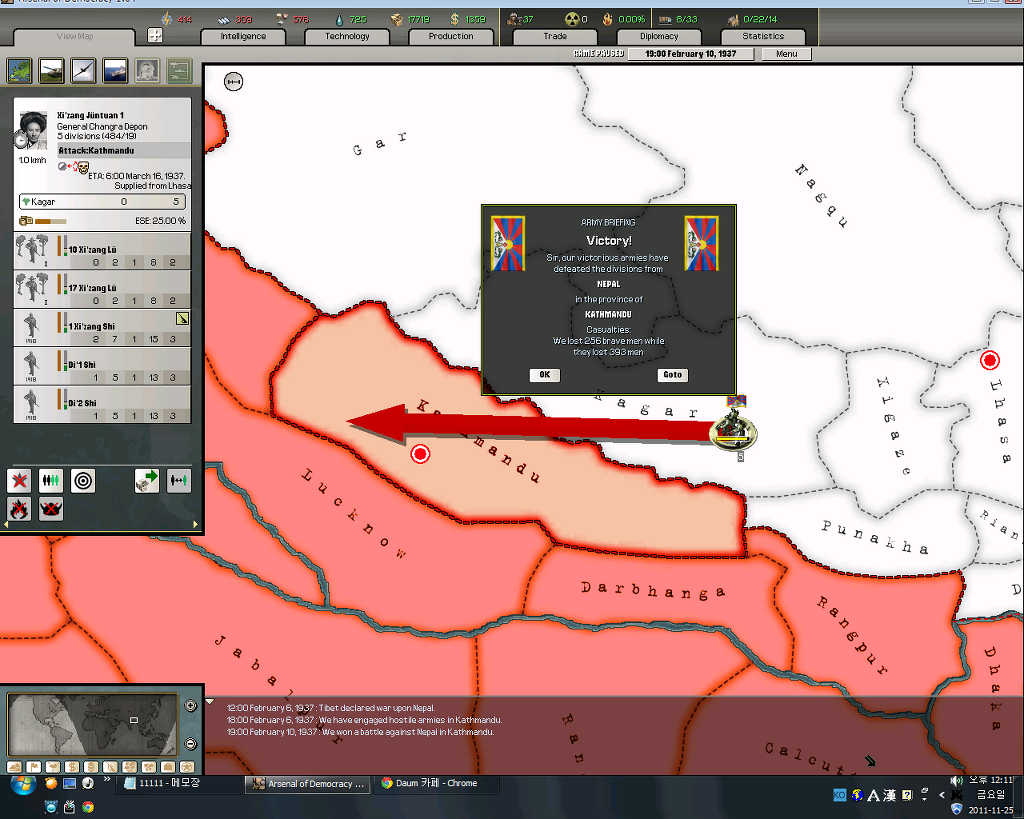Click the Attack:Kathmandu order label
The width and height of the screenshot is (1024, 819).
[x=124, y=151]
